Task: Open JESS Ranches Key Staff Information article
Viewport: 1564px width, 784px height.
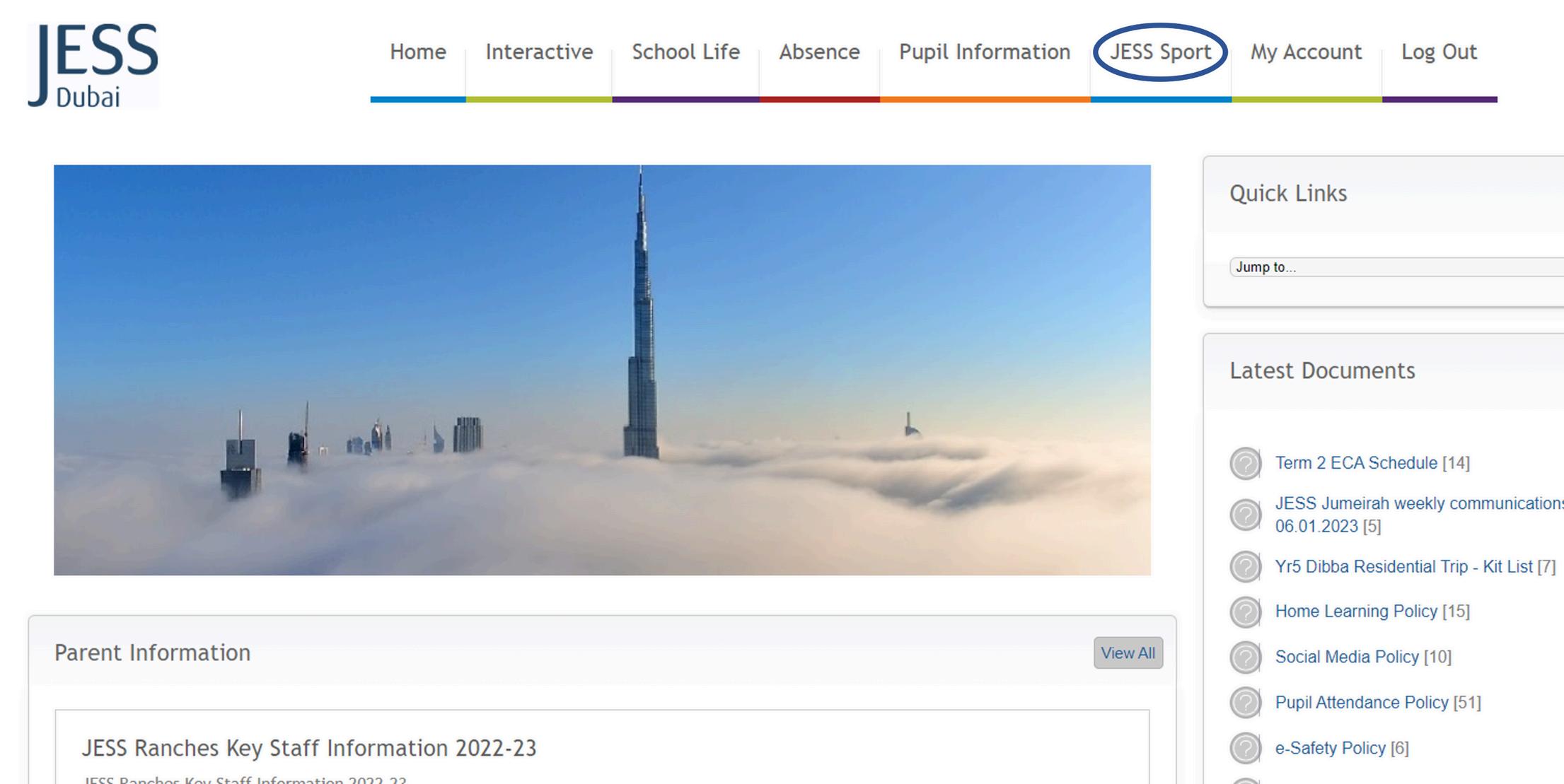Action: pos(308,748)
